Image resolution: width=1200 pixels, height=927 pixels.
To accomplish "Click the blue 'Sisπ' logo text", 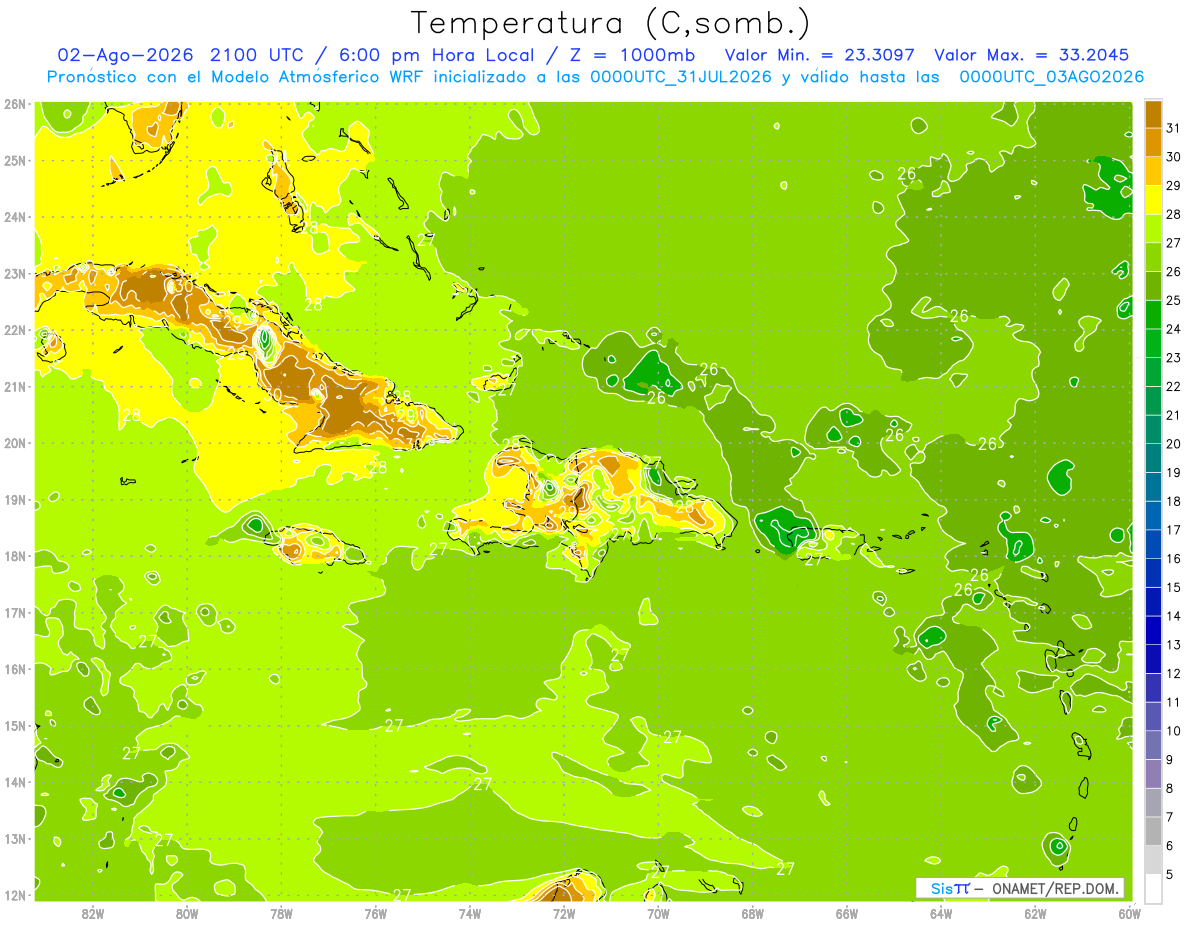I will coord(949,888).
